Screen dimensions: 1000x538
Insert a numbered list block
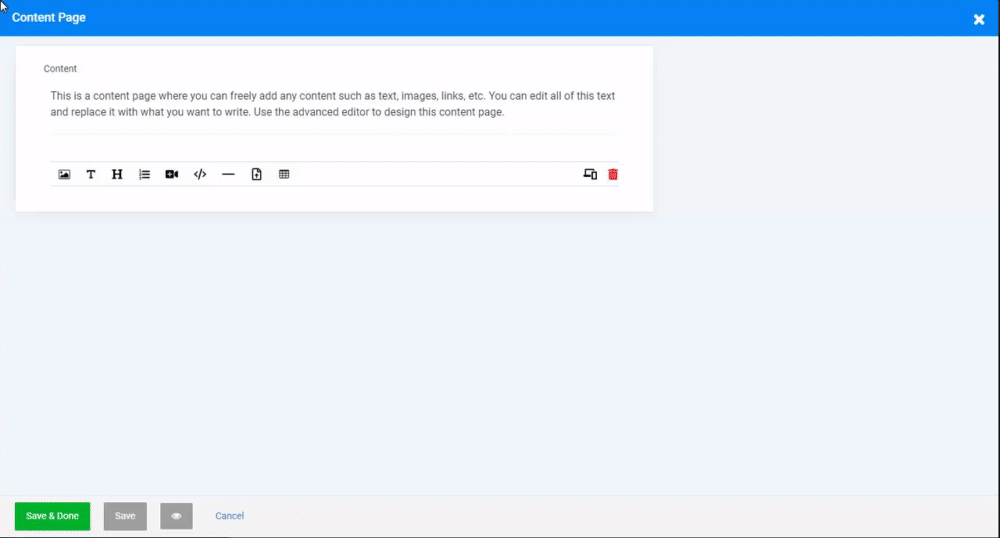[144, 174]
